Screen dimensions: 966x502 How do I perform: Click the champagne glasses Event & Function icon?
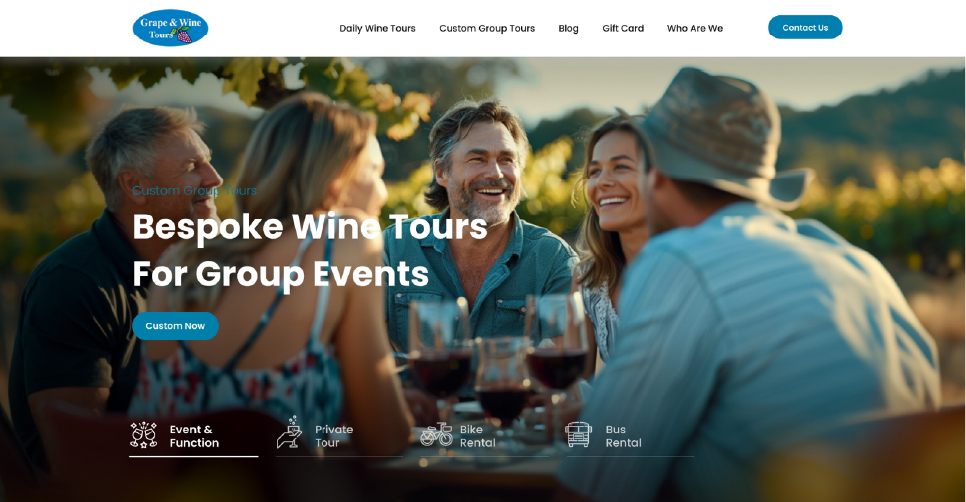tap(144, 435)
